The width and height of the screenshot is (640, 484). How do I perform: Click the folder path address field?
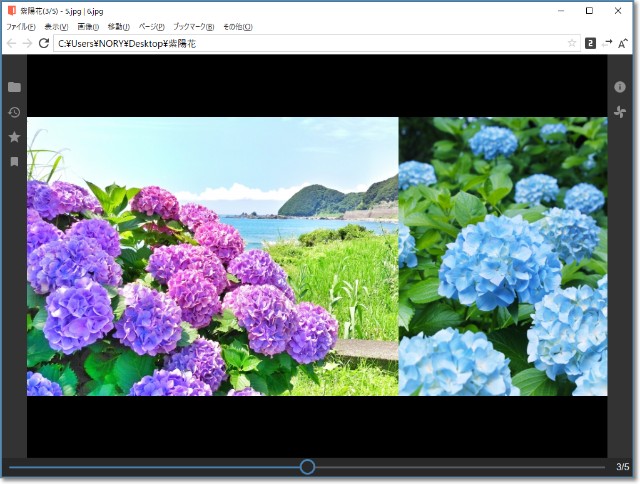300,44
